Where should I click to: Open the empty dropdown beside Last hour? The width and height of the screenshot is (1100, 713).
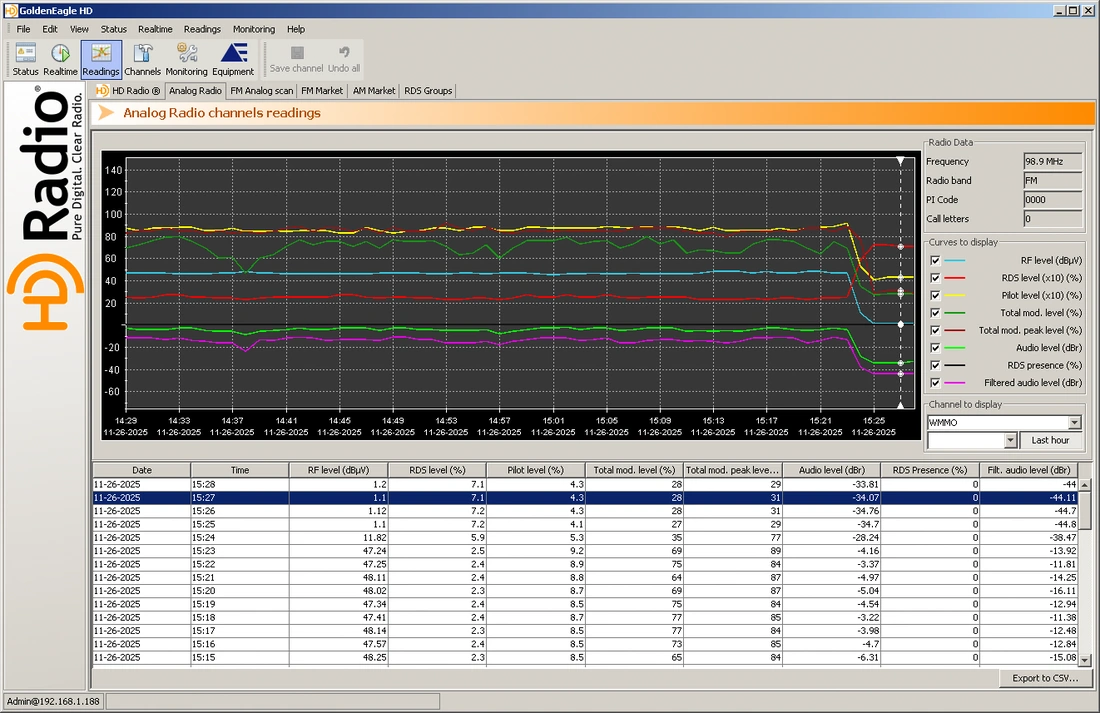click(1010, 441)
